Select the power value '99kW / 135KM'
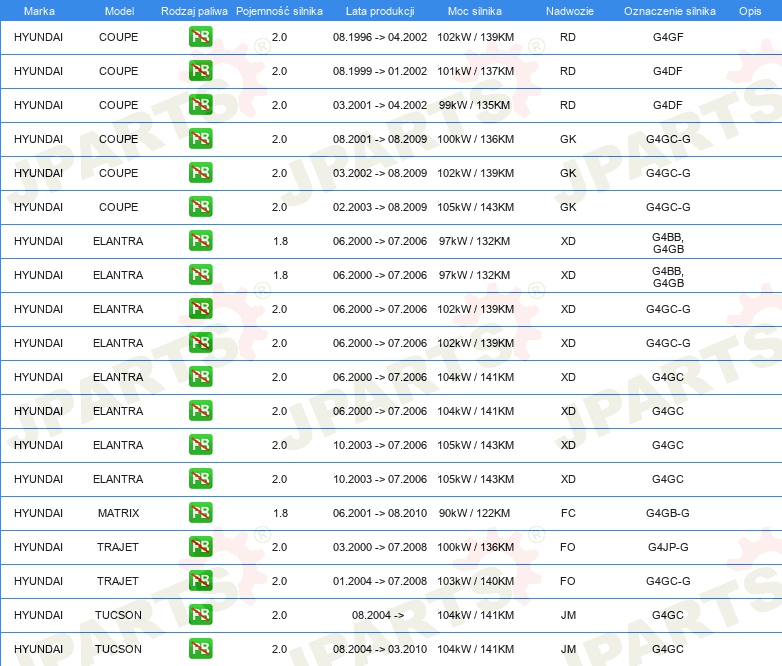The height and width of the screenshot is (666, 782). coord(474,105)
